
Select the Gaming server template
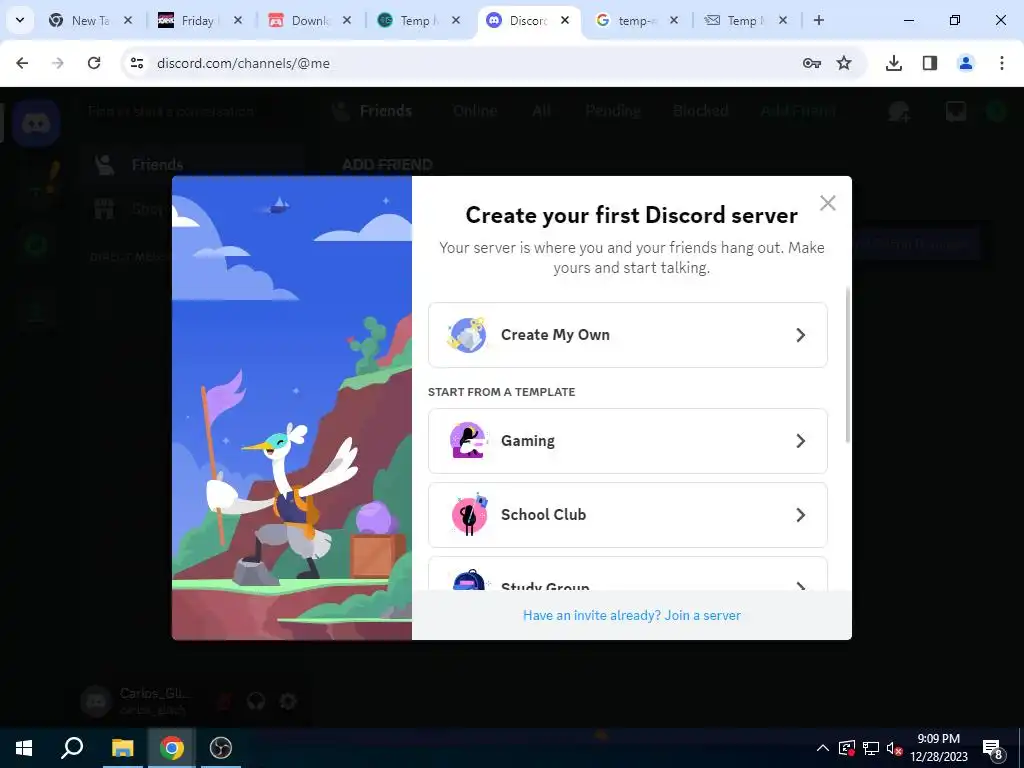click(628, 441)
